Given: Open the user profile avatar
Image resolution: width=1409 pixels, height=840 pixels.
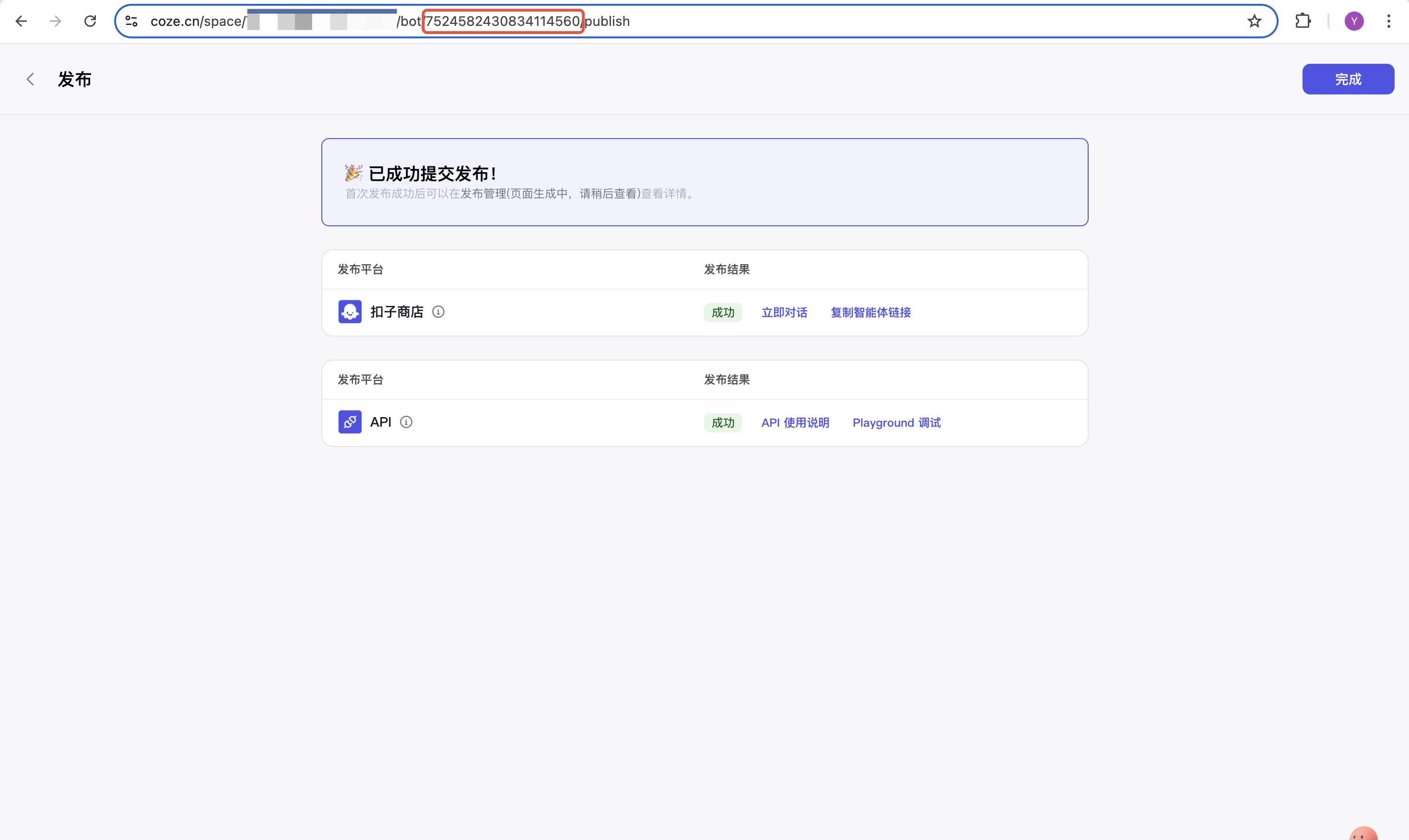Looking at the screenshot, I should tap(1353, 22).
